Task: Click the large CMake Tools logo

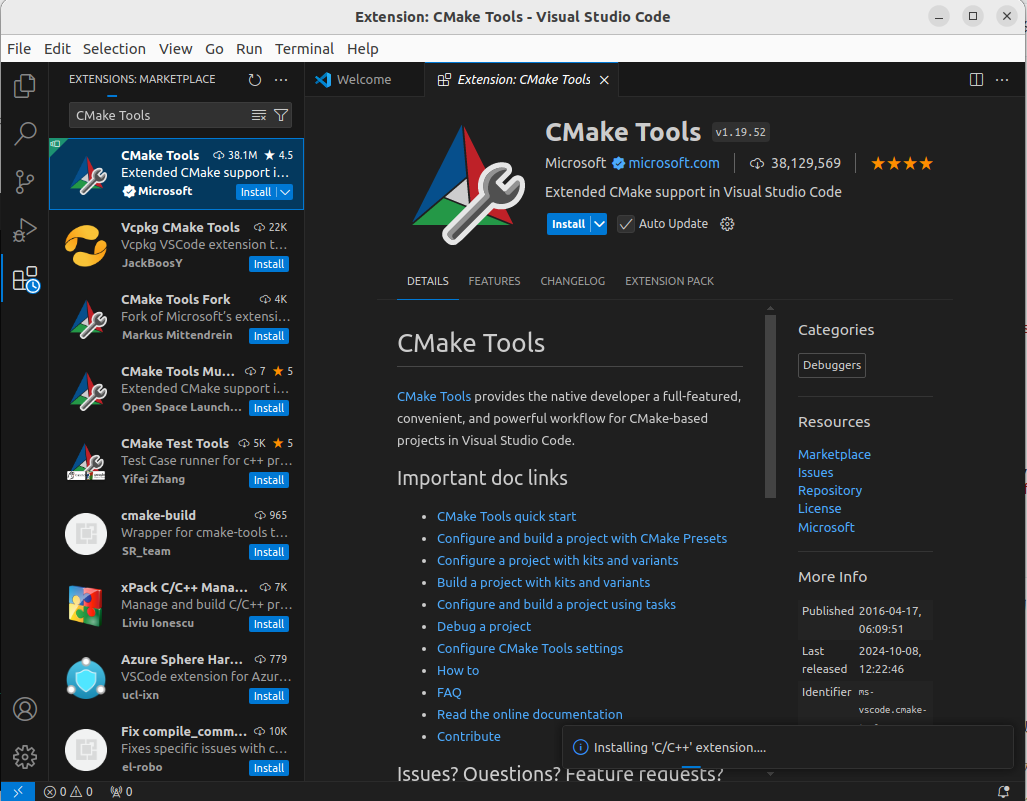Action: (468, 185)
